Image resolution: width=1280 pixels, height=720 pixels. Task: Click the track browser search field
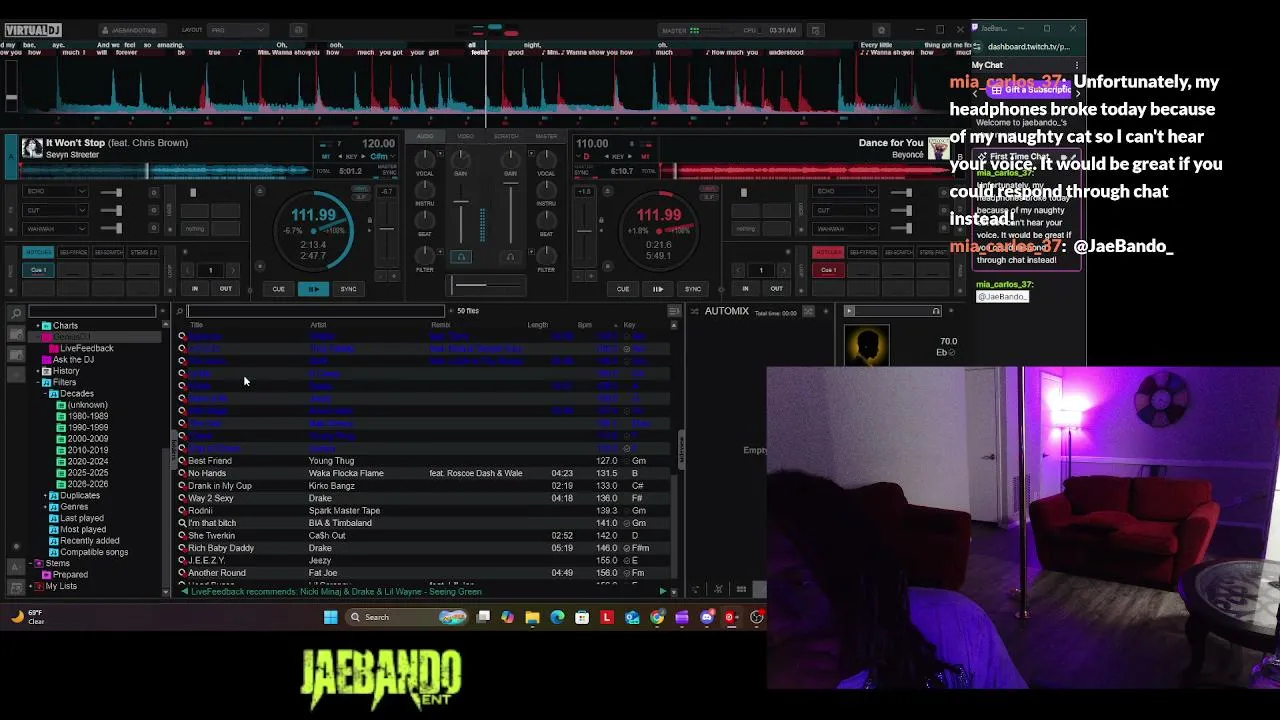pyautogui.click(x=315, y=311)
